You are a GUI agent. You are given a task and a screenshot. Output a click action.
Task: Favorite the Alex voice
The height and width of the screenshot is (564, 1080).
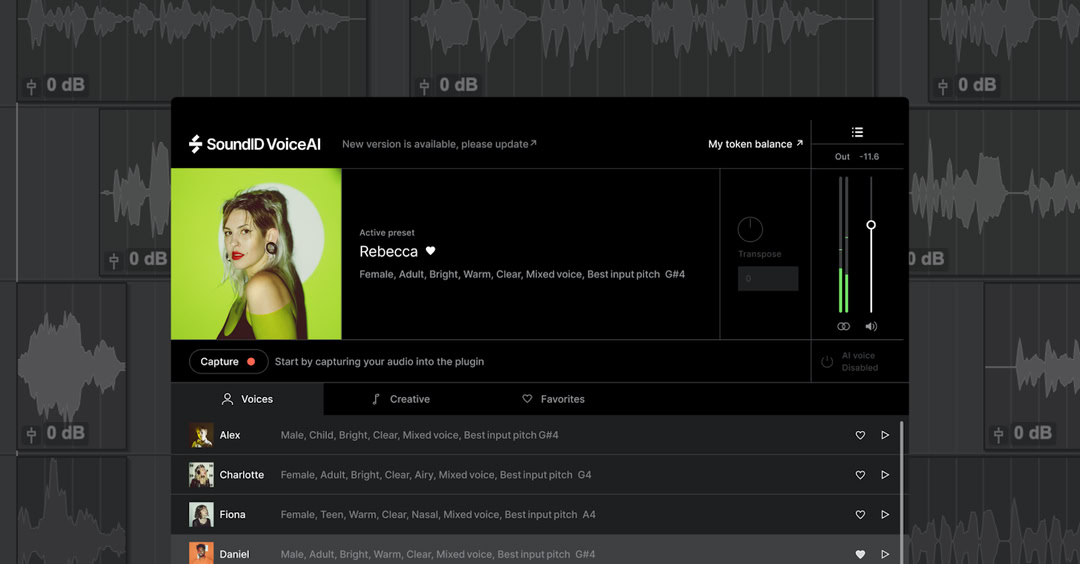860,435
